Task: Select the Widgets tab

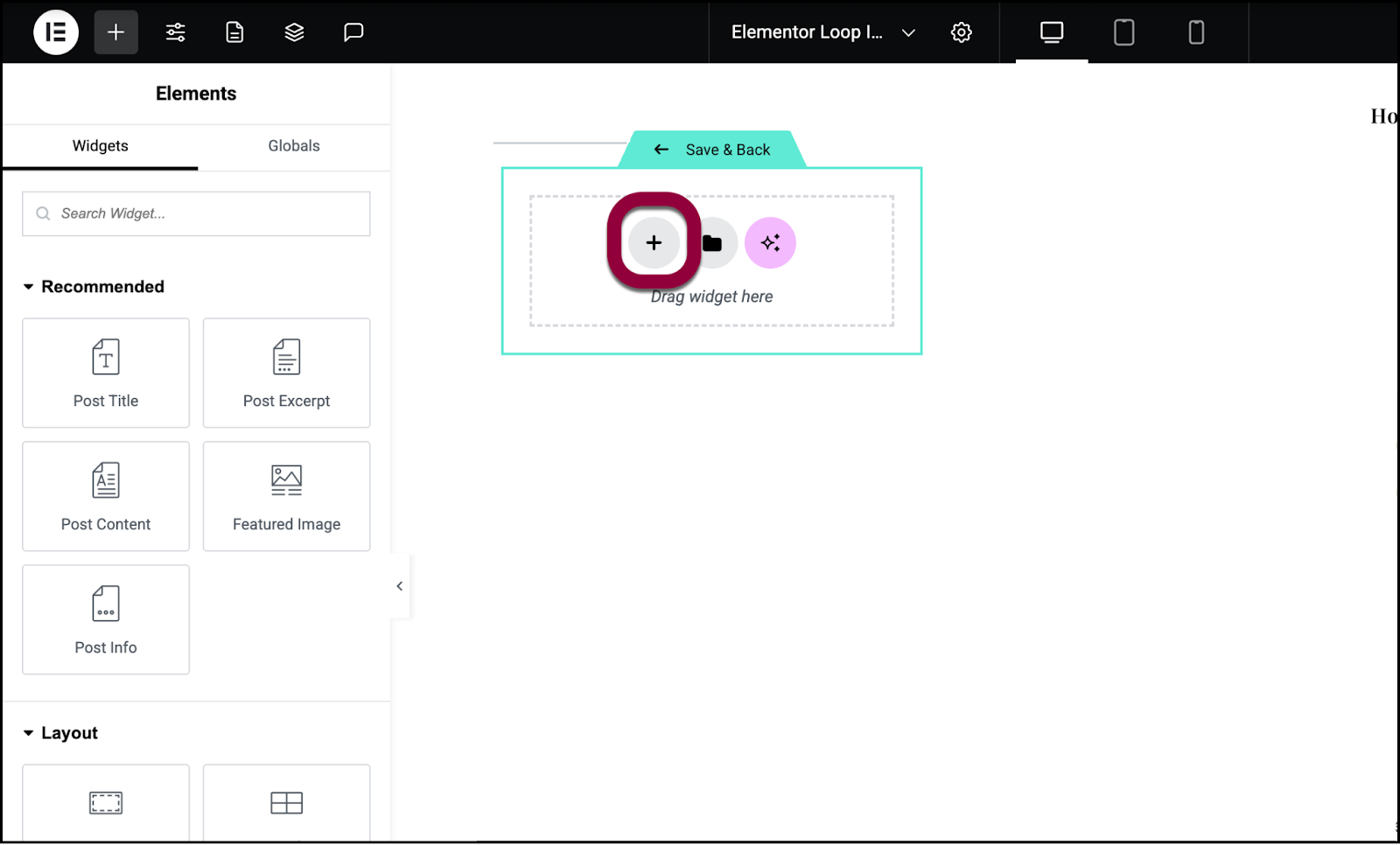Action: click(100, 146)
